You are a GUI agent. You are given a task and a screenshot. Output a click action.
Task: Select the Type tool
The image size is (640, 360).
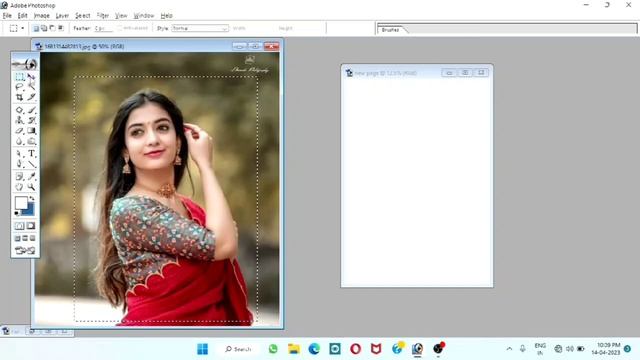coord(31,154)
